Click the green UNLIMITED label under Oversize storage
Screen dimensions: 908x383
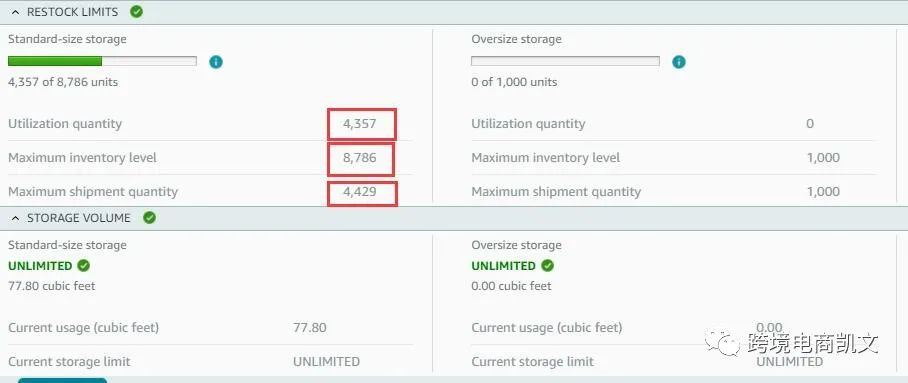[503, 266]
